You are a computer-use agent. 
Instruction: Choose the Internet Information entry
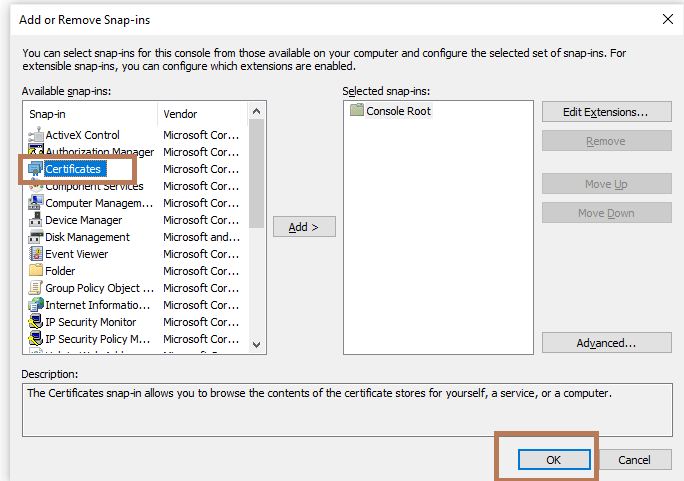coord(98,305)
